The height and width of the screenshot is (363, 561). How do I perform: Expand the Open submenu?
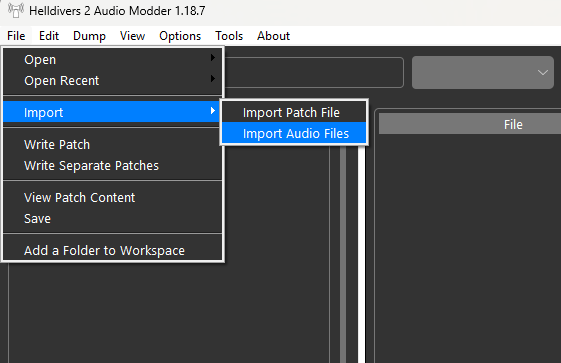pyautogui.click(x=113, y=59)
